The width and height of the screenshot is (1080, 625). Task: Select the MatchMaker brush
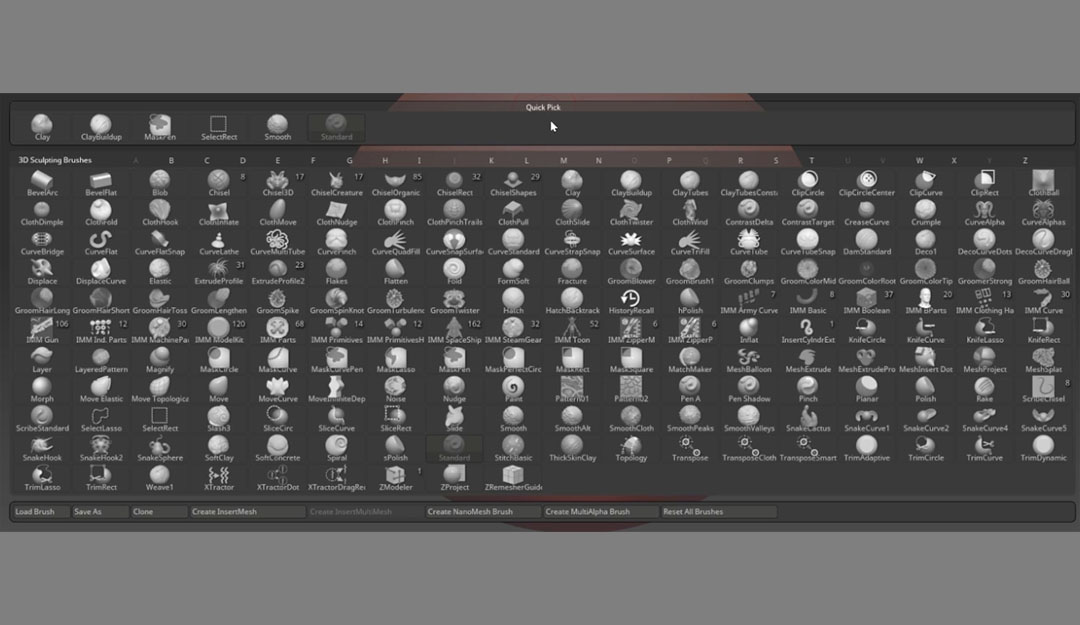(x=689, y=361)
